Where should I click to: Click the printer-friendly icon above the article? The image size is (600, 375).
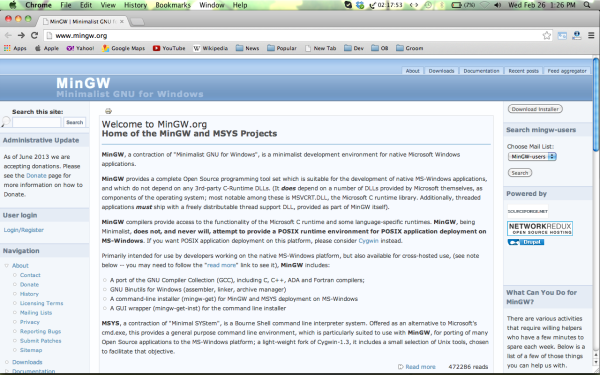pos(108,111)
